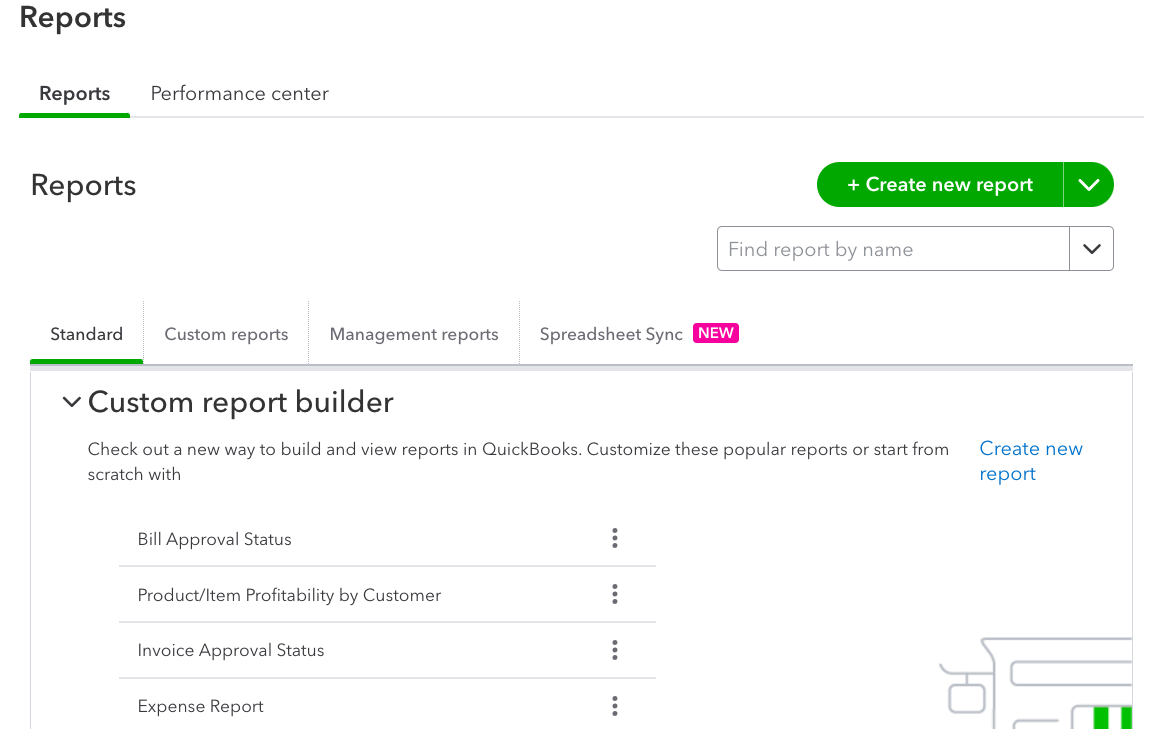1153x729 pixels.
Task: Follow the blue Create new report link
Action: 1030,461
